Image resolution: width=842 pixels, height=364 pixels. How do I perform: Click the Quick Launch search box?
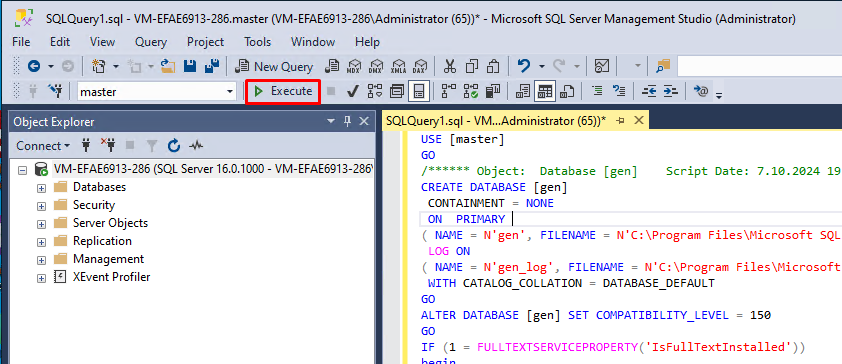tap(759, 67)
